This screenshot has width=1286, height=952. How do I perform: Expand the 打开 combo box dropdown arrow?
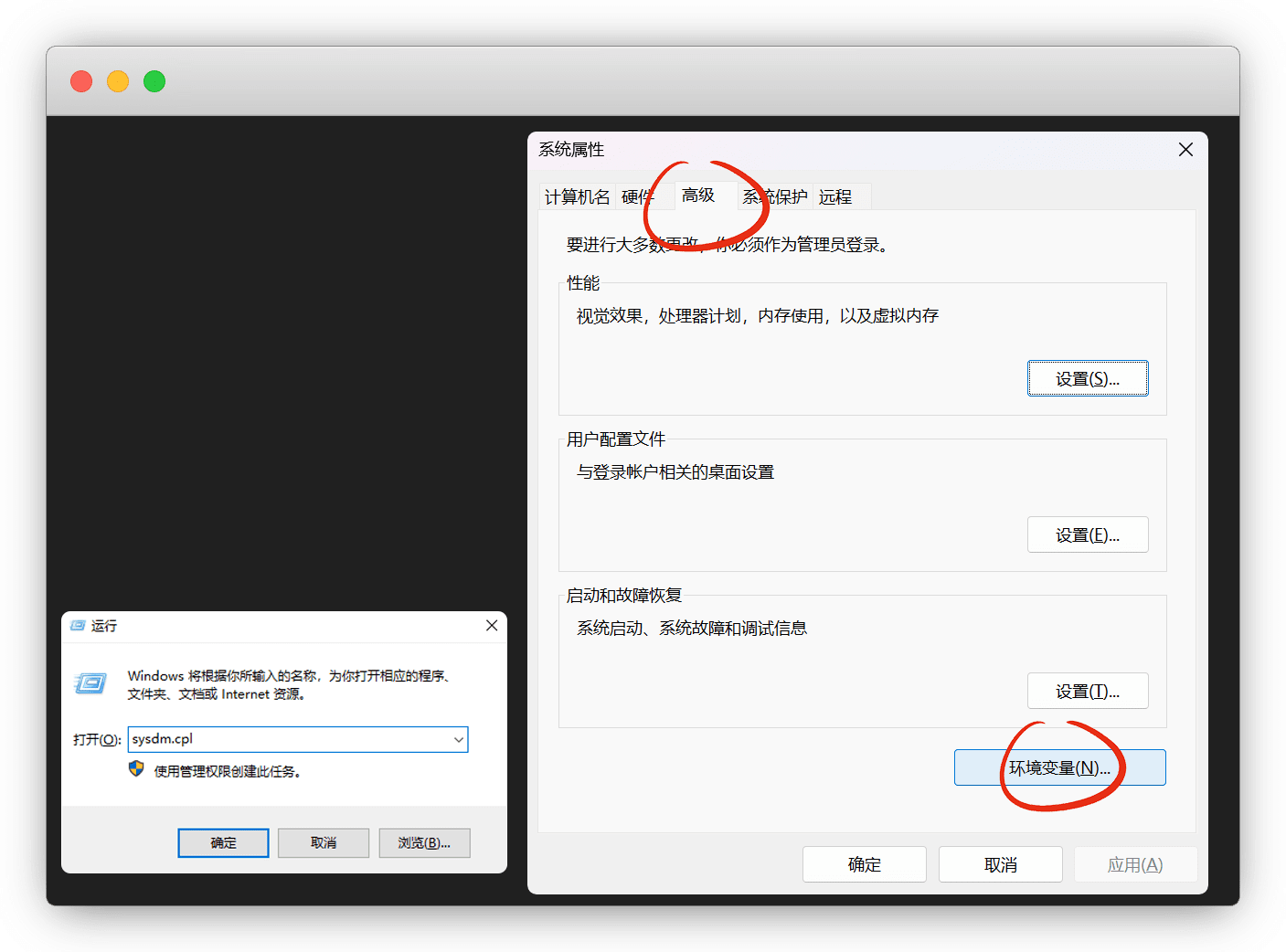coord(459,740)
